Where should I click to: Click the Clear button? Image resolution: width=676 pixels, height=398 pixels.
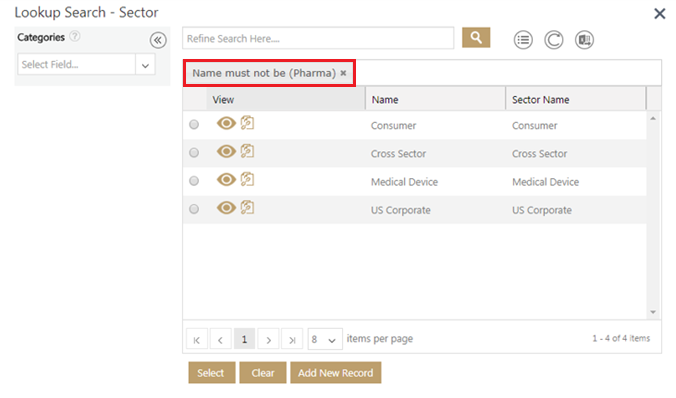263,373
